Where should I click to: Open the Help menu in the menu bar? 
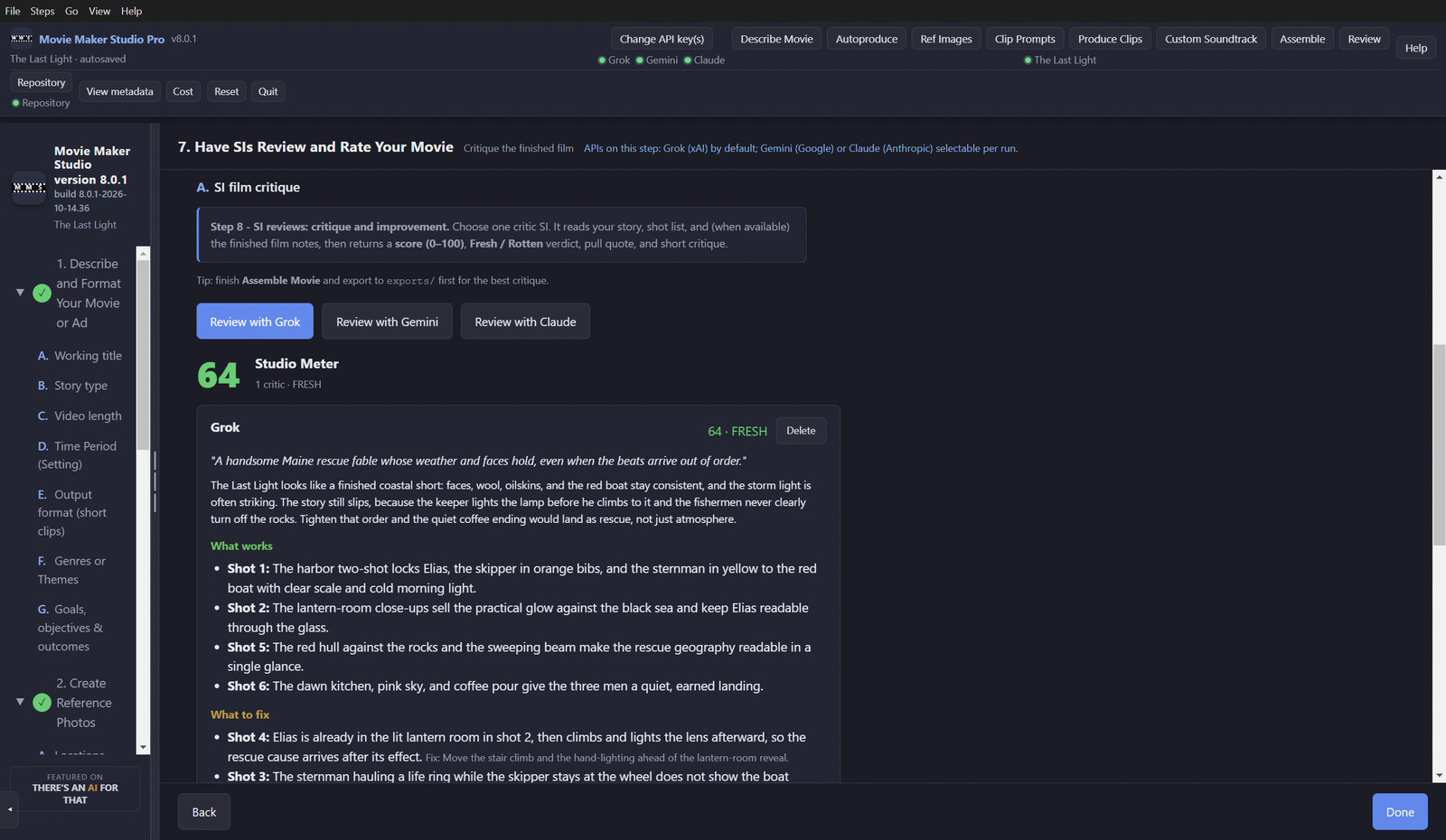point(132,11)
